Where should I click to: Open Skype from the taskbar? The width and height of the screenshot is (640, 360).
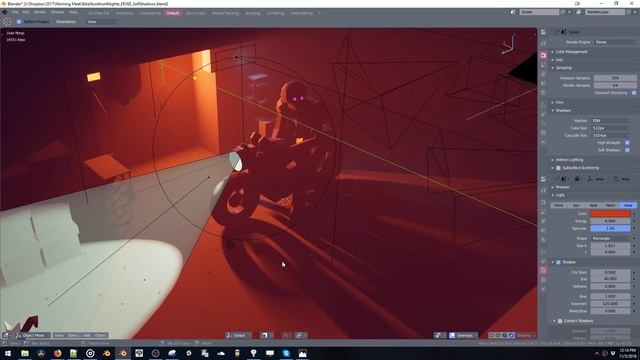(286, 353)
